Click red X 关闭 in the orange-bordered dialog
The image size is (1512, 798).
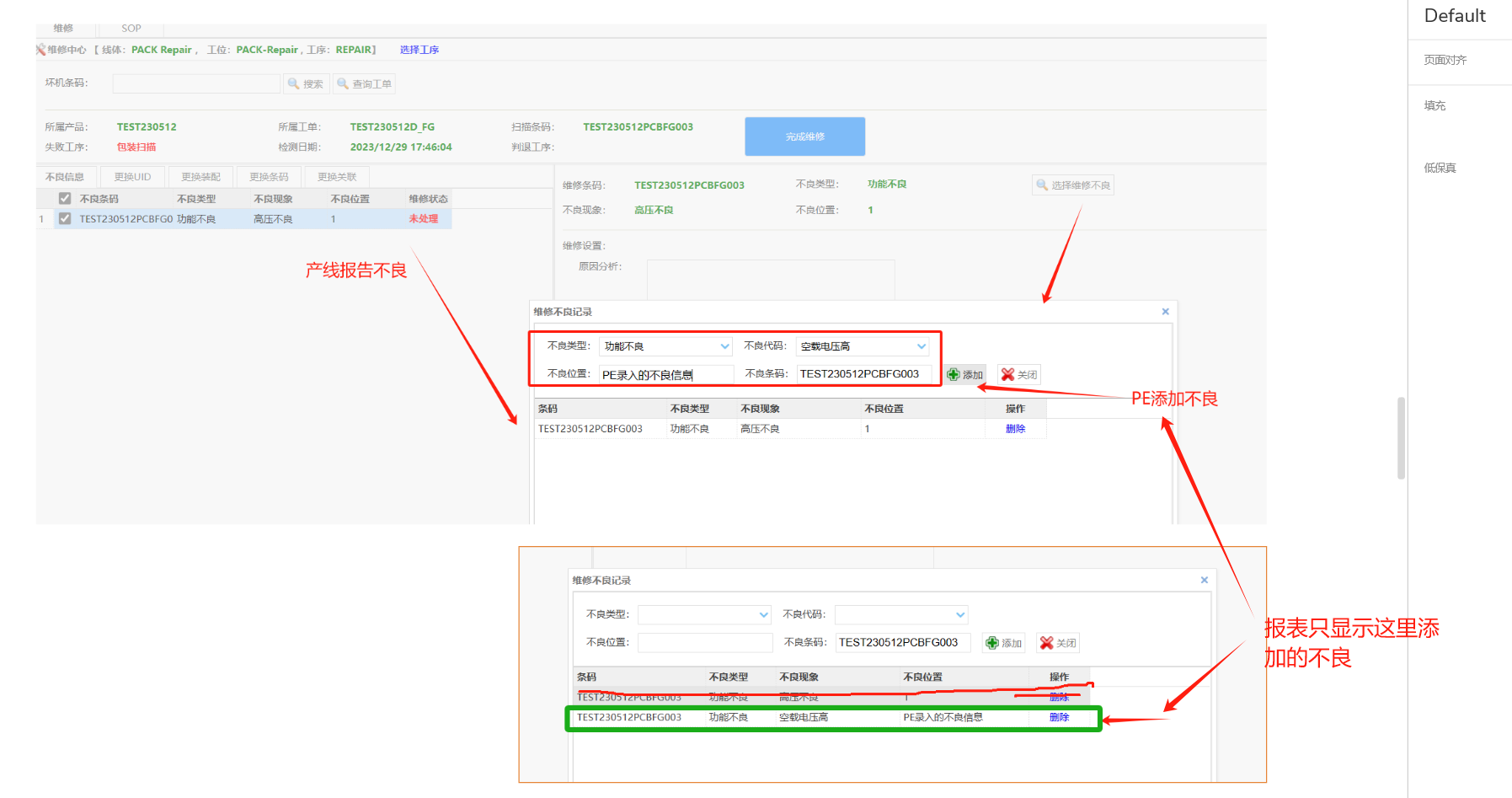1046,643
